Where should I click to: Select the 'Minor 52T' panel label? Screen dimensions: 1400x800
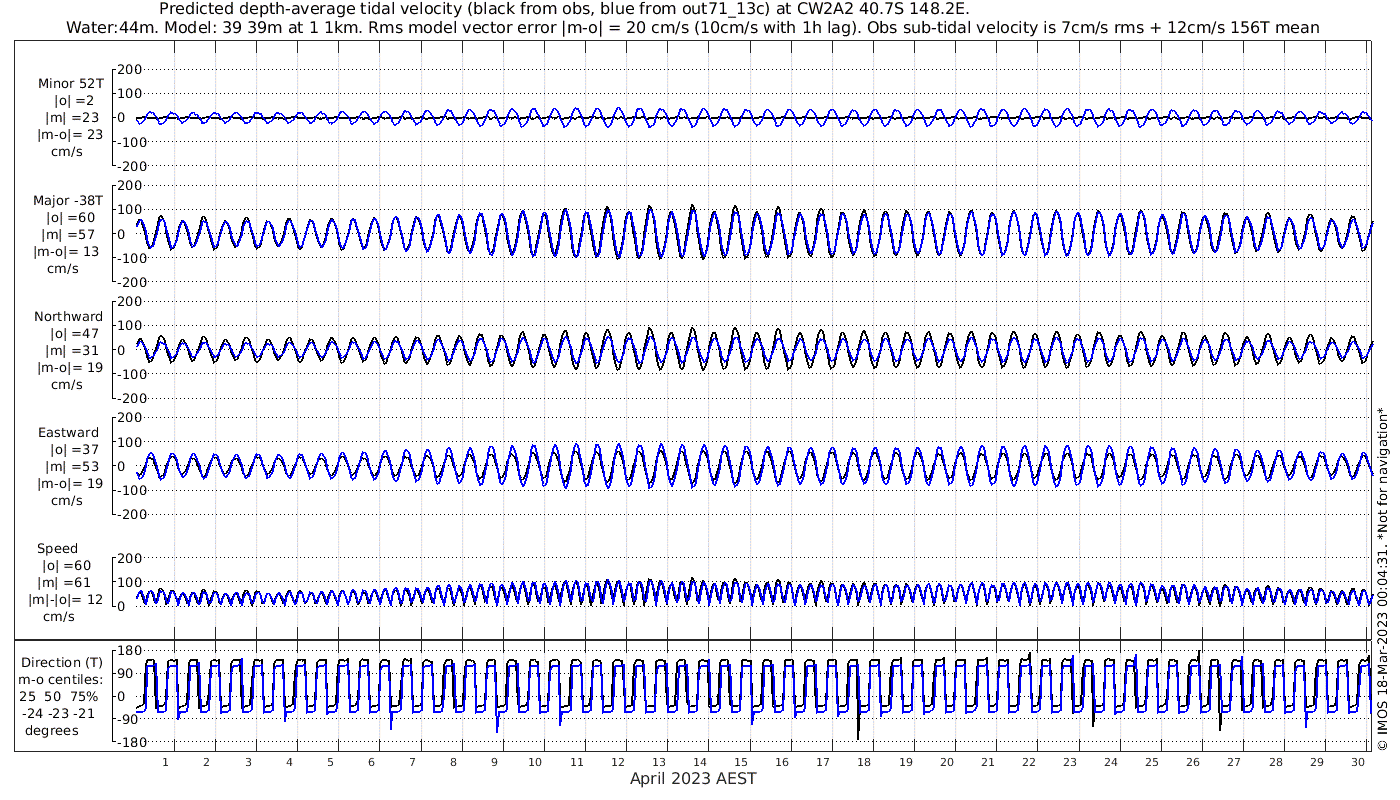pos(70,84)
